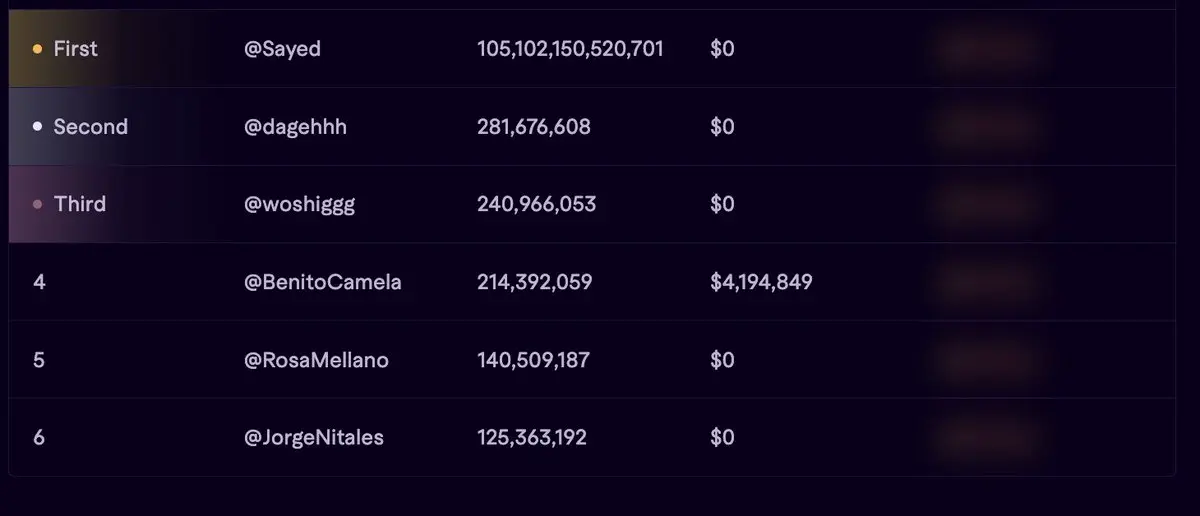Select the rank 6 row number
Image resolution: width=1200 pixels, height=516 pixels.
[39, 438]
